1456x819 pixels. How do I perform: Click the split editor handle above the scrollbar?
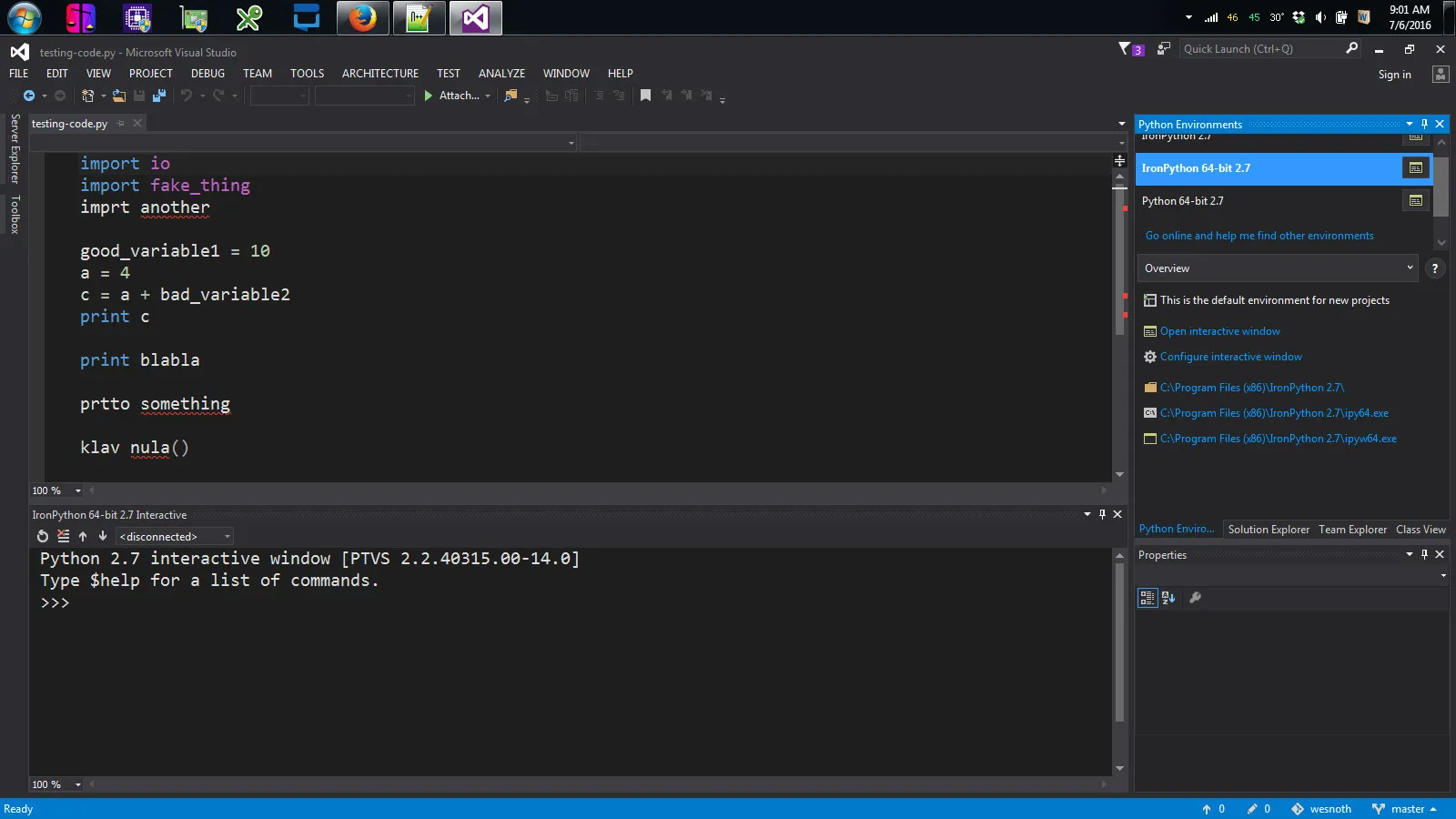(x=1119, y=160)
